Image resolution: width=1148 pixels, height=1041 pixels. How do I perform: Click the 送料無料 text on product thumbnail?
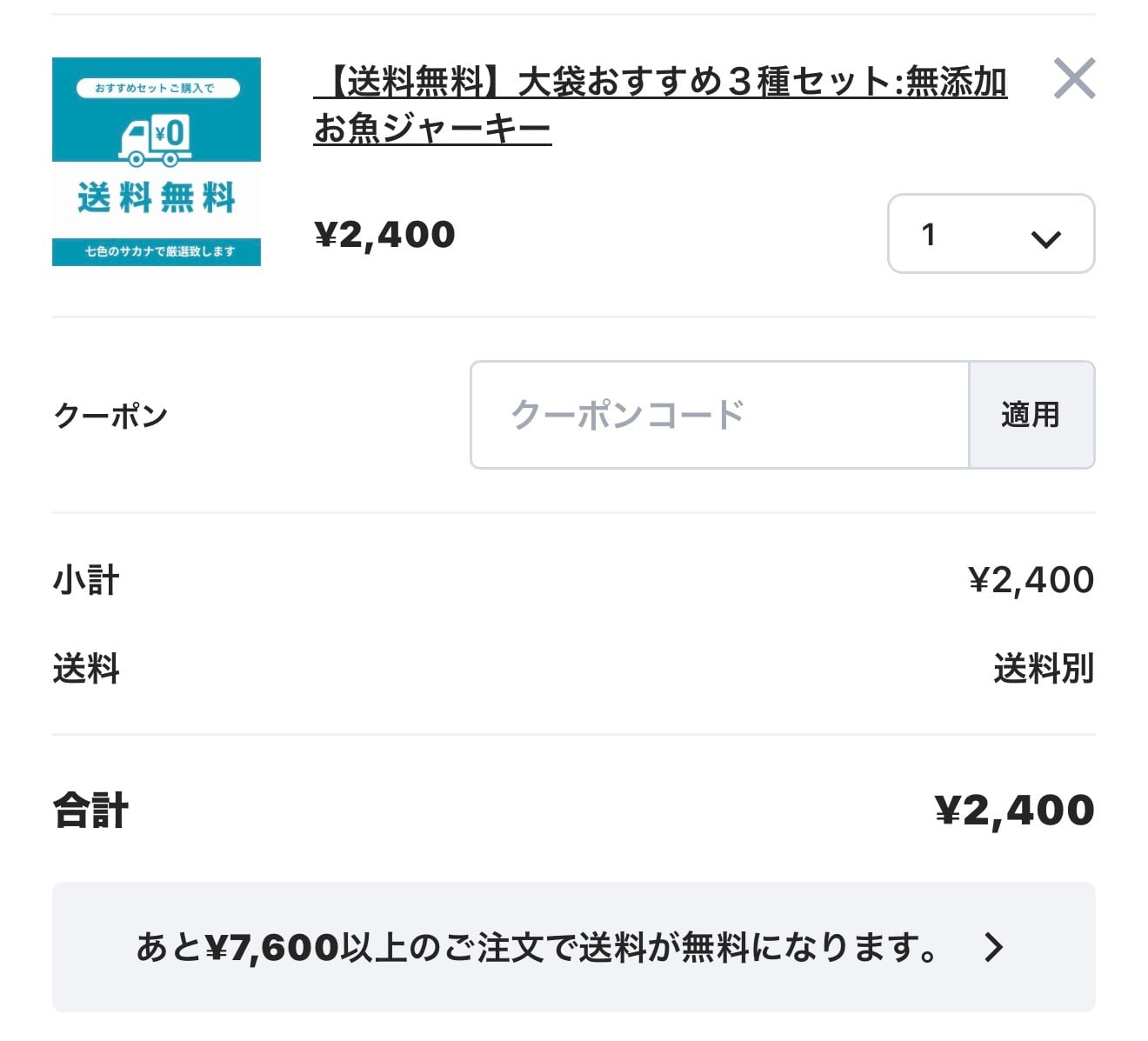[x=157, y=197]
